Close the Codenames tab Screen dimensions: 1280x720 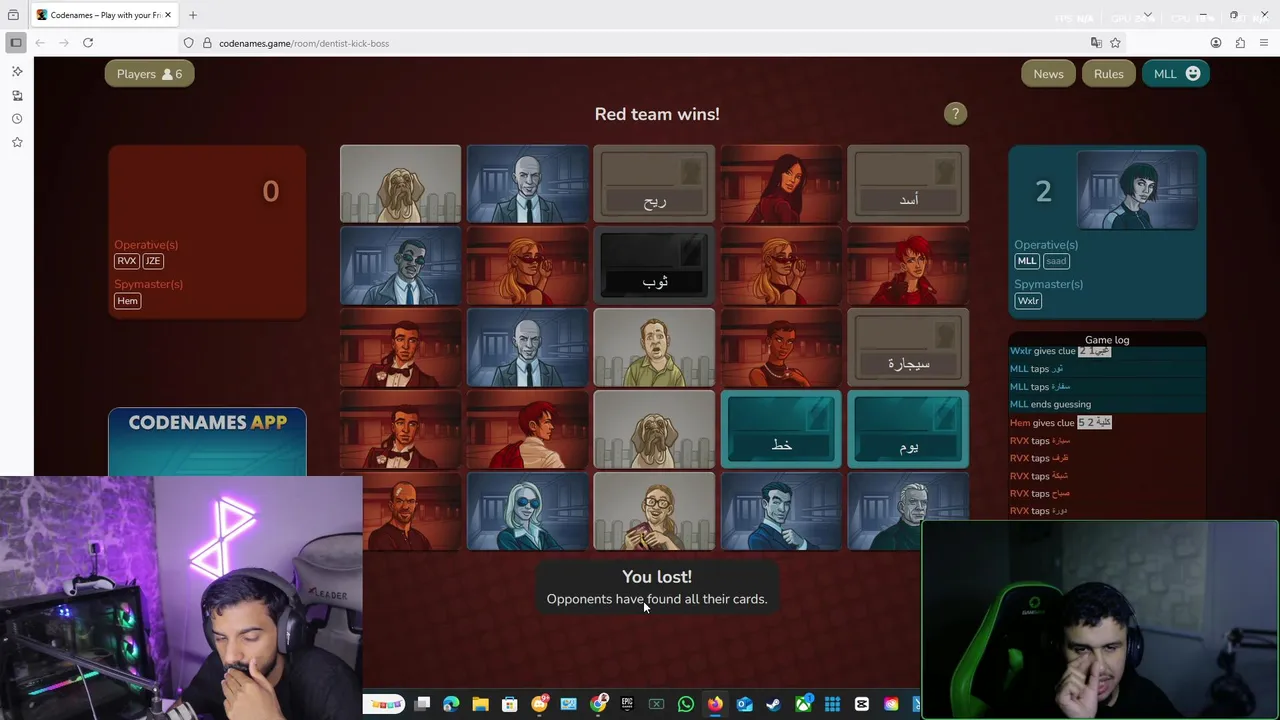pos(168,15)
